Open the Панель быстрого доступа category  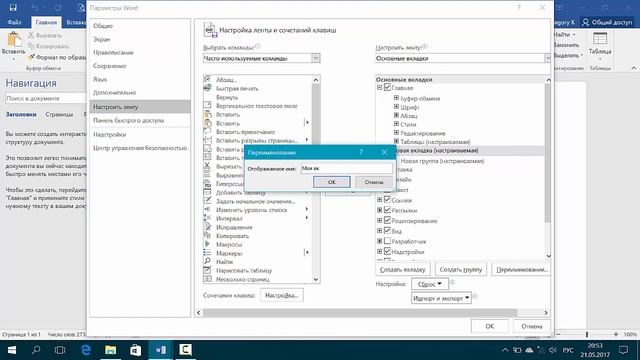point(129,120)
